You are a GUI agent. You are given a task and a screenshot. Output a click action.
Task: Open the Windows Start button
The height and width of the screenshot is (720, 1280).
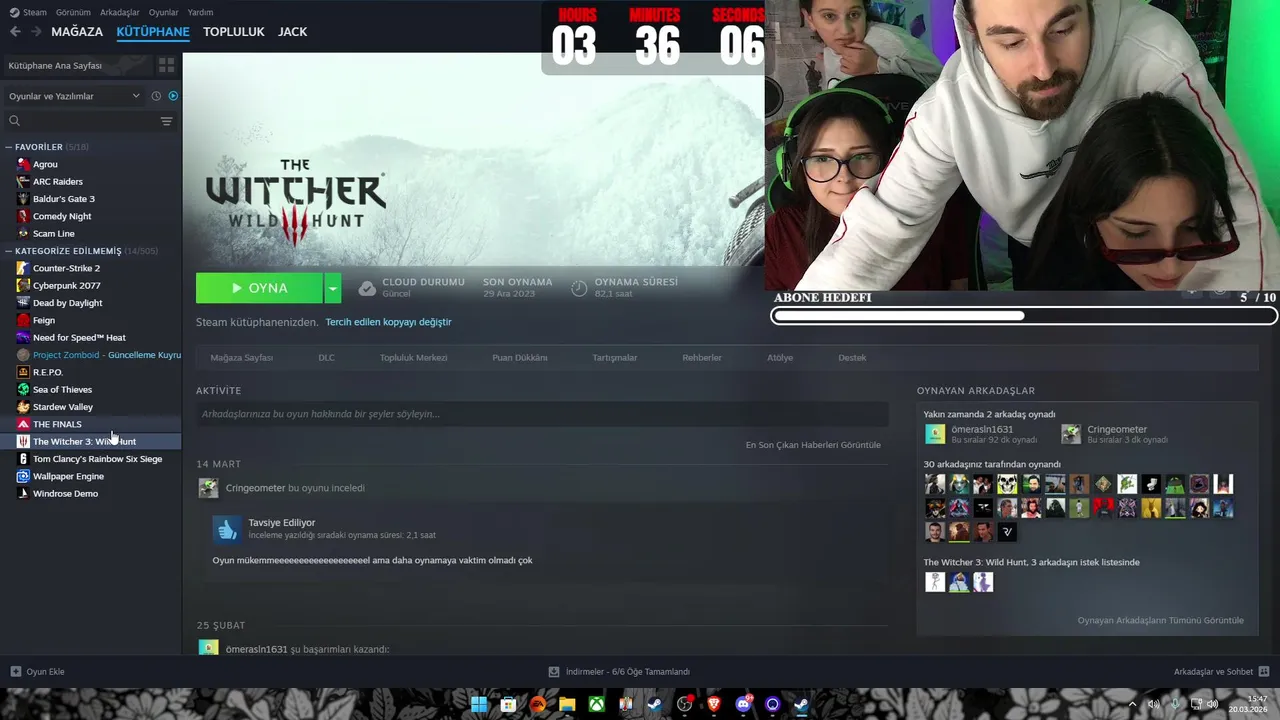pyautogui.click(x=479, y=704)
